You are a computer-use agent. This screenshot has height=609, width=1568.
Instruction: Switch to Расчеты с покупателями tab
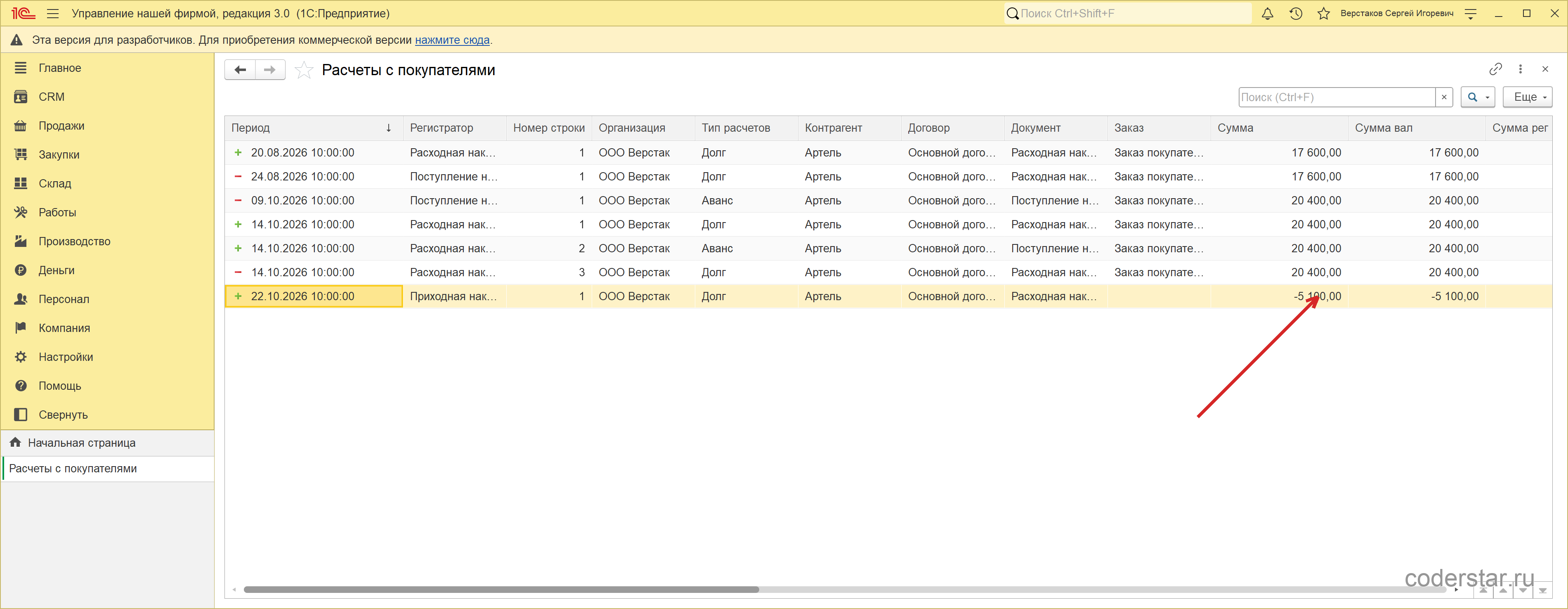[x=107, y=469]
